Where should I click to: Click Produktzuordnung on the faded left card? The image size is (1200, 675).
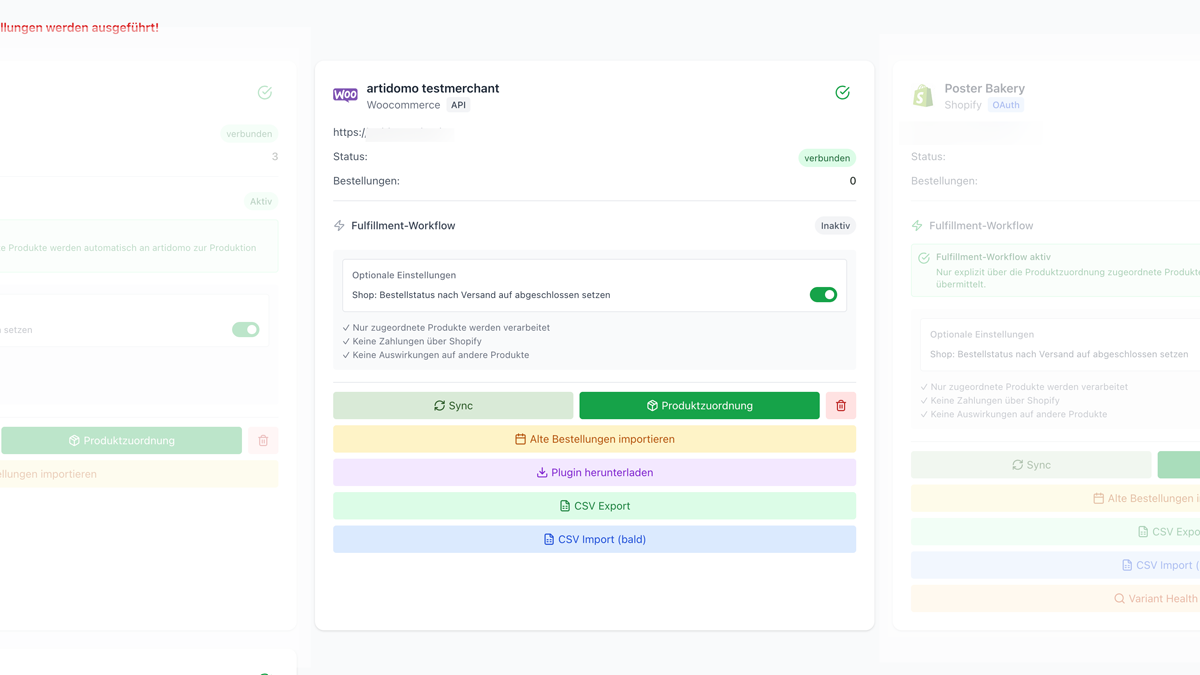pyautogui.click(x=121, y=440)
